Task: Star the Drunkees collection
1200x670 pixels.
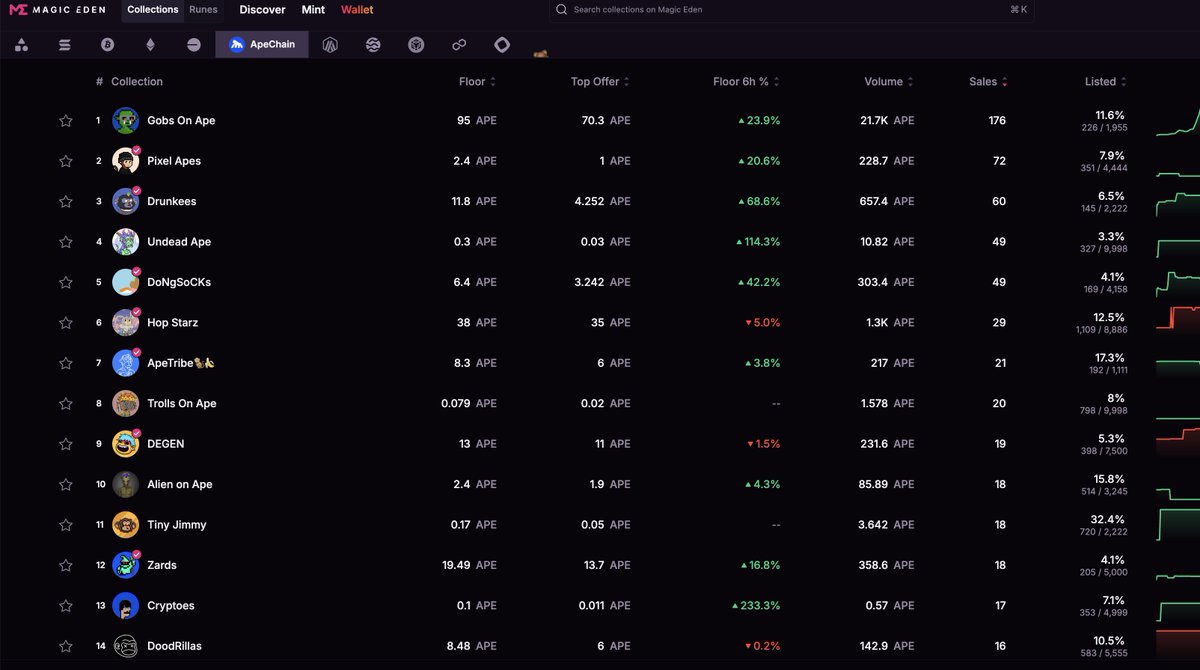Action: point(65,201)
